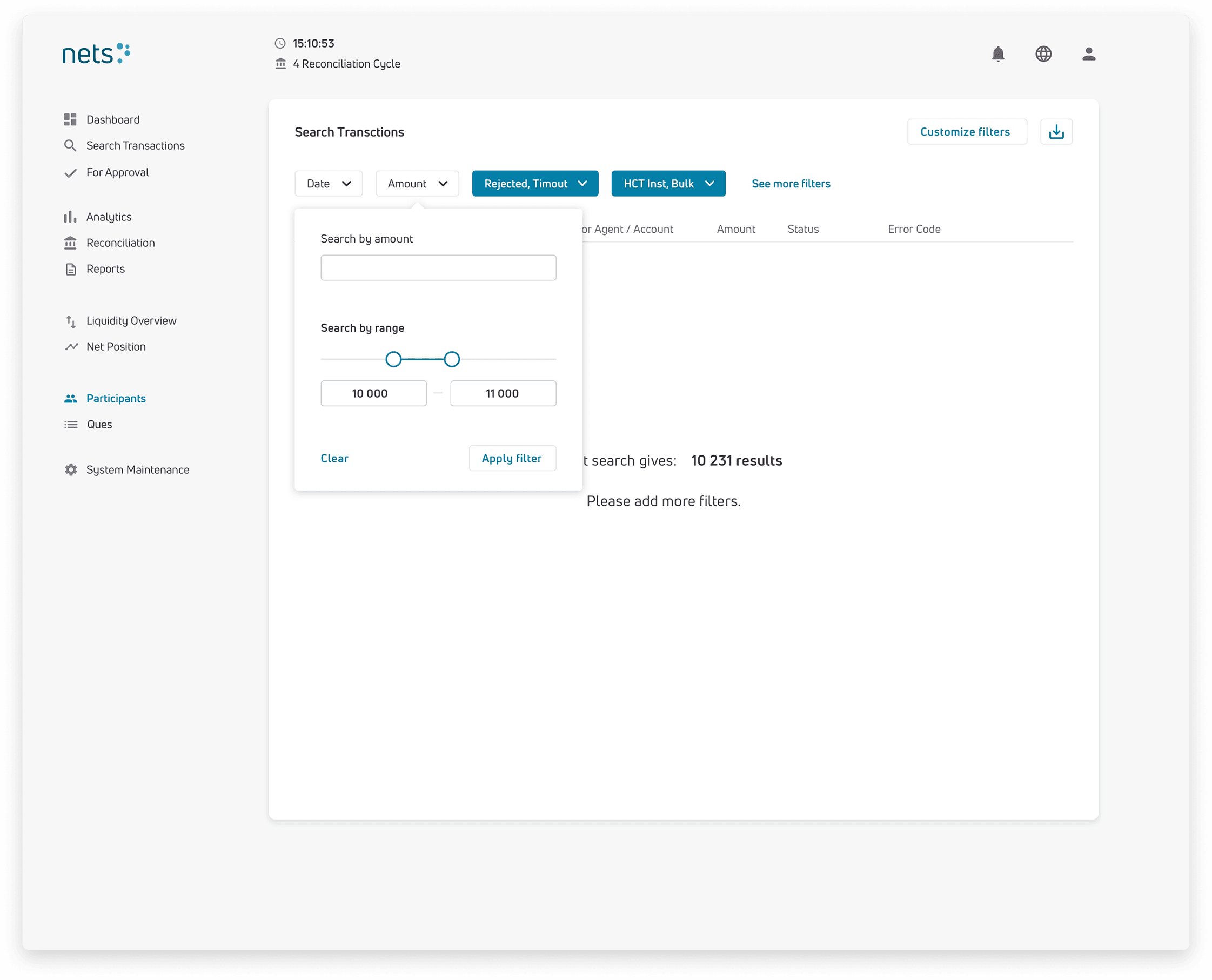The width and height of the screenshot is (1212, 980).
Task: Open HCT Inst, Bulk dropdown
Action: coord(668,184)
